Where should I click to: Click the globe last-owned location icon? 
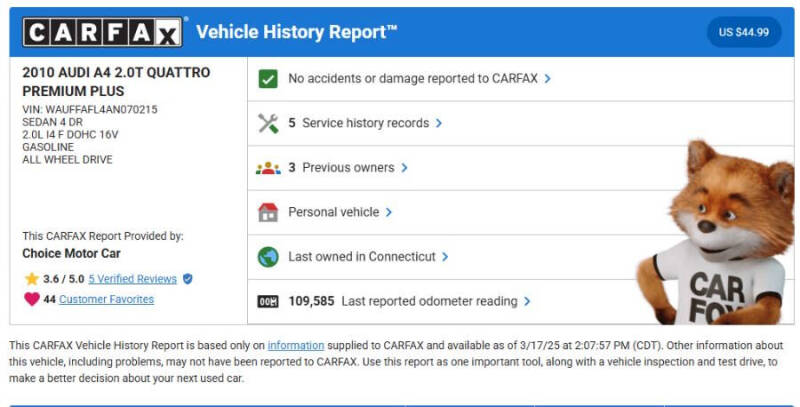[x=268, y=256]
